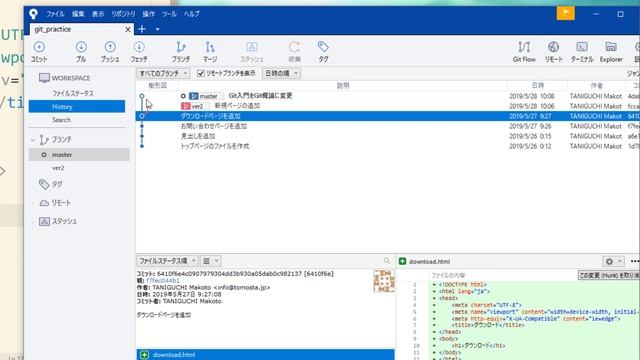Click the parent commit link f7fec044b1
Viewport: 640px width, 360px height.
162,280
